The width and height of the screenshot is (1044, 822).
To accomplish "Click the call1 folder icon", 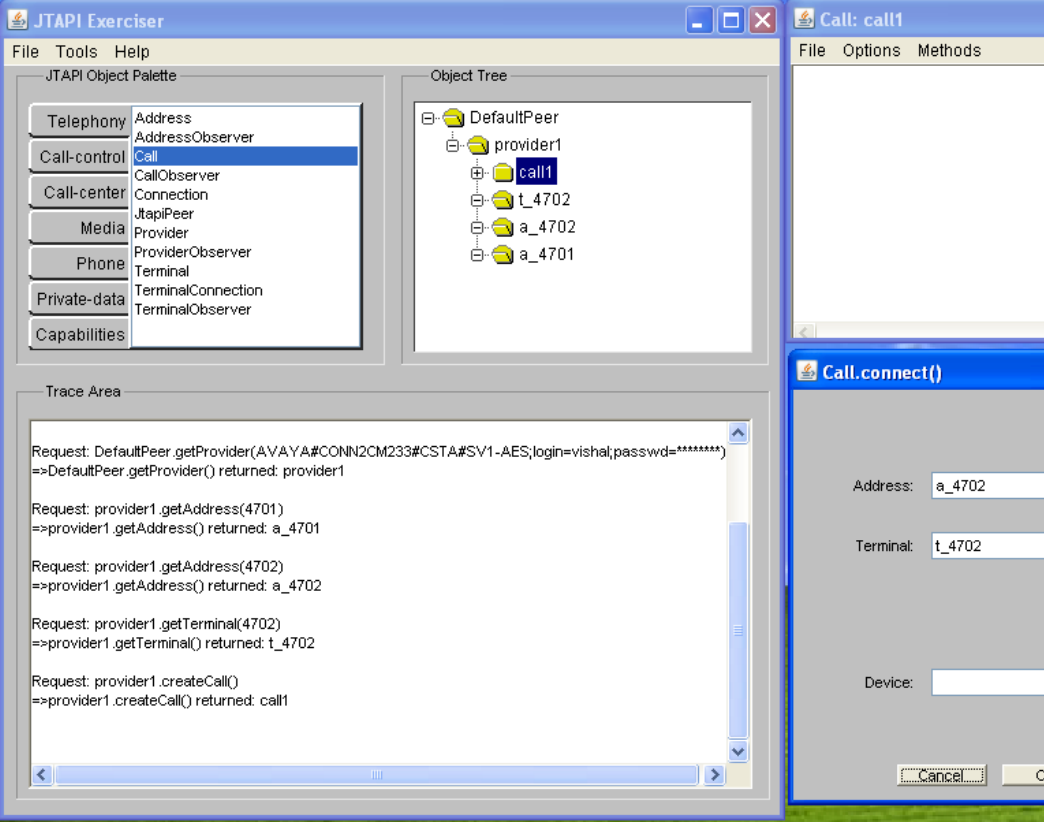I will (503, 172).
